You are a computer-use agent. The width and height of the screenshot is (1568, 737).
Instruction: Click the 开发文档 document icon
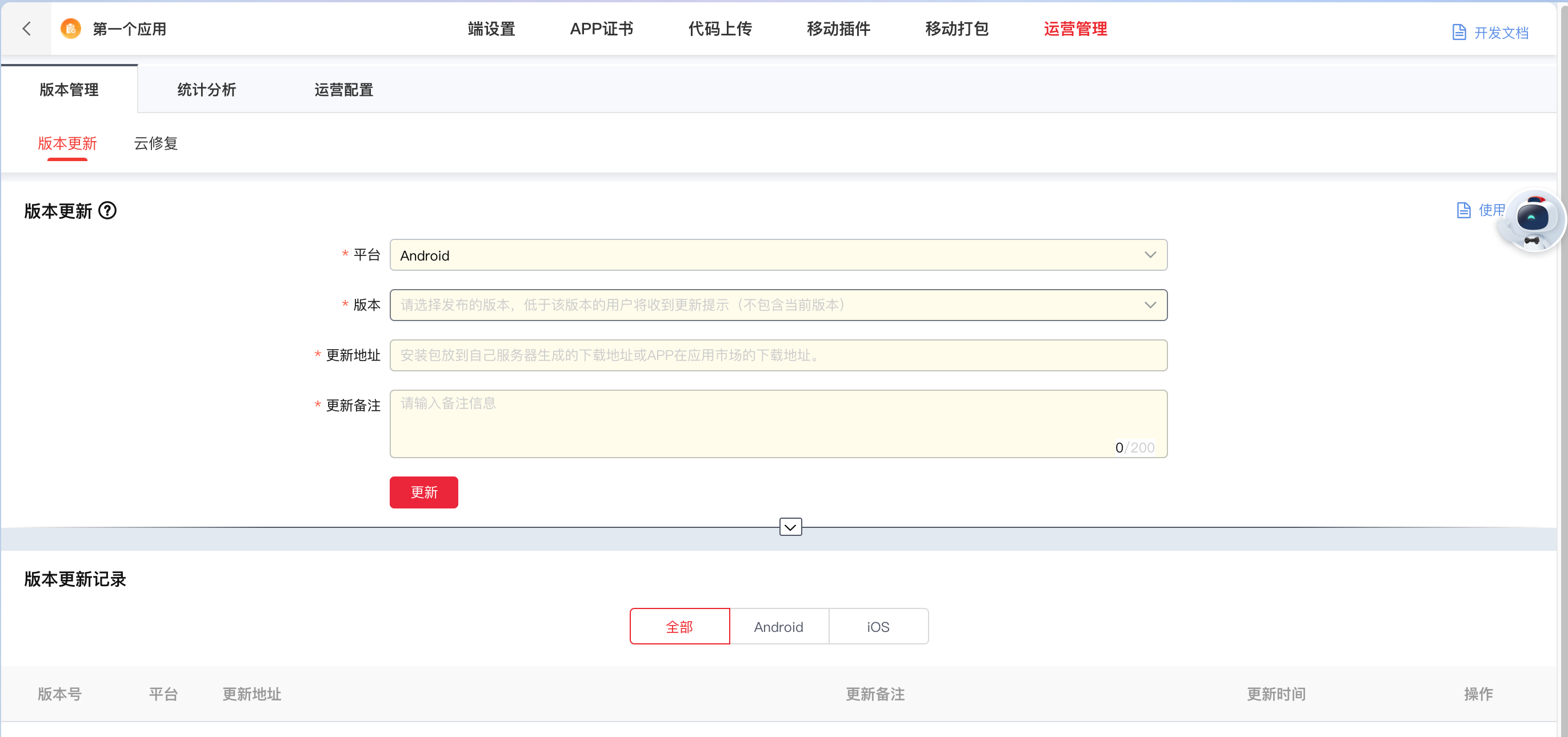pos(1458,32)
